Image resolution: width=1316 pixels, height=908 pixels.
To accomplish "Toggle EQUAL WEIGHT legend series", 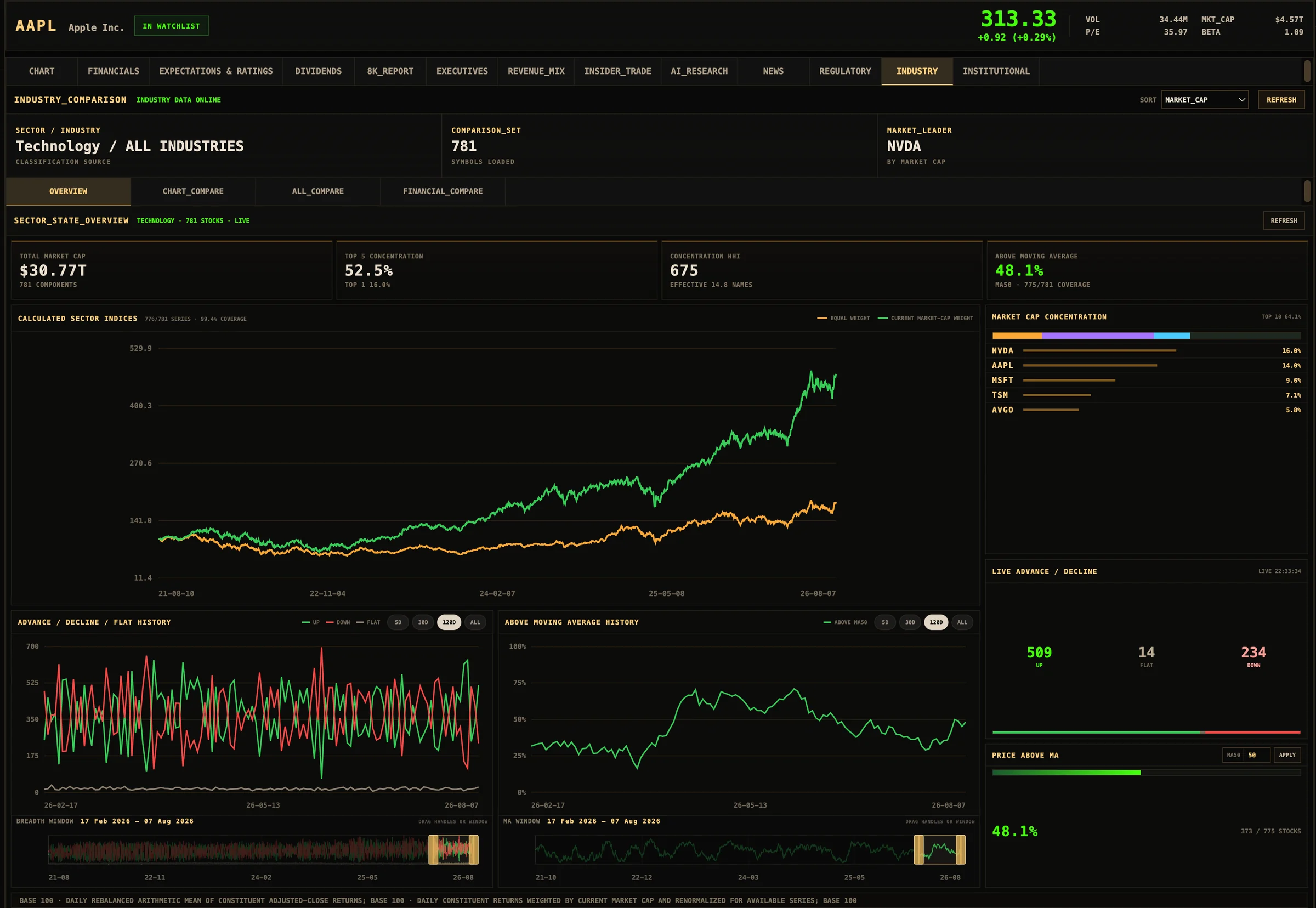I will [x=843, y=318].
